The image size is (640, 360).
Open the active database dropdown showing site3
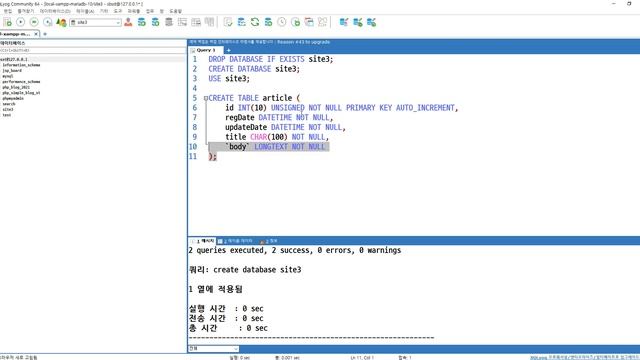95,22
